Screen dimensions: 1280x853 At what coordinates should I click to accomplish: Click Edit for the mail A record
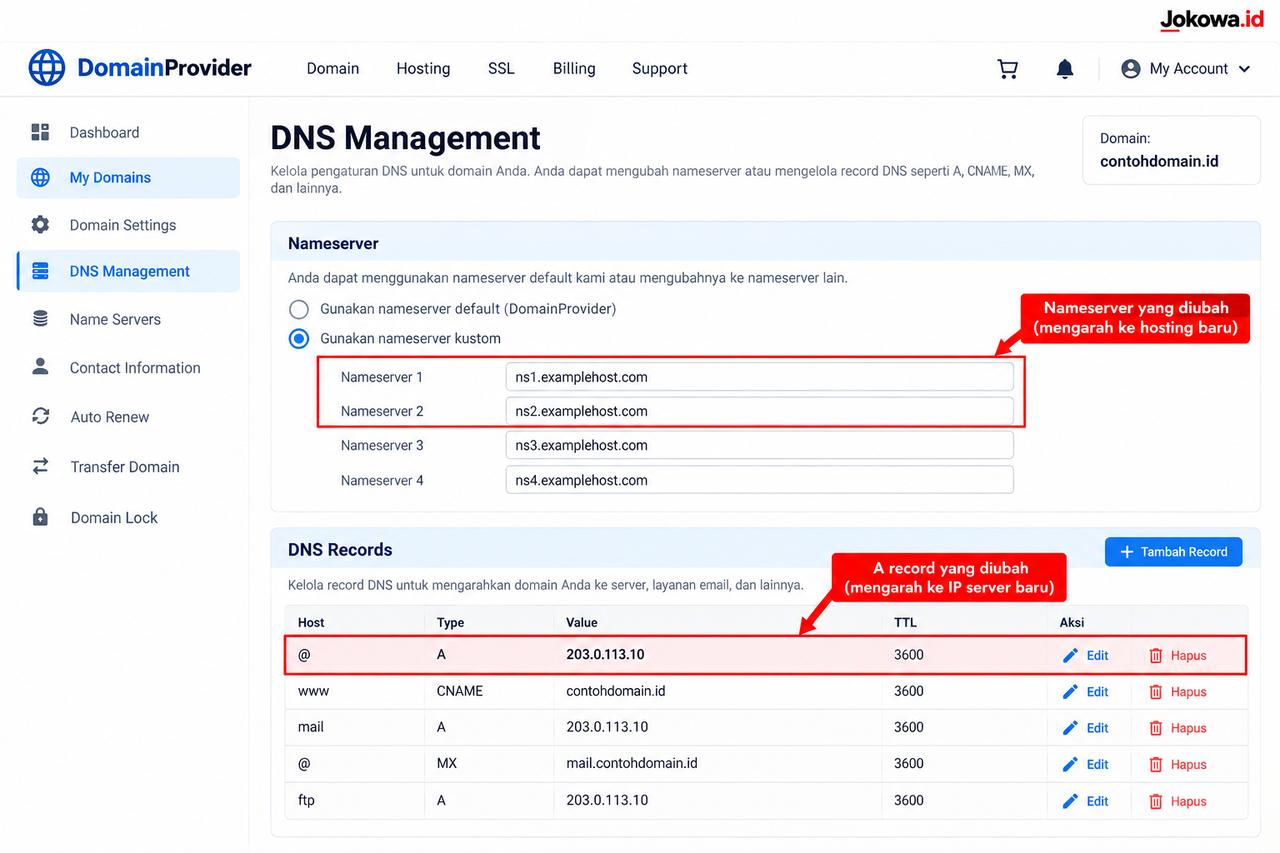(x=1085, y=728)
